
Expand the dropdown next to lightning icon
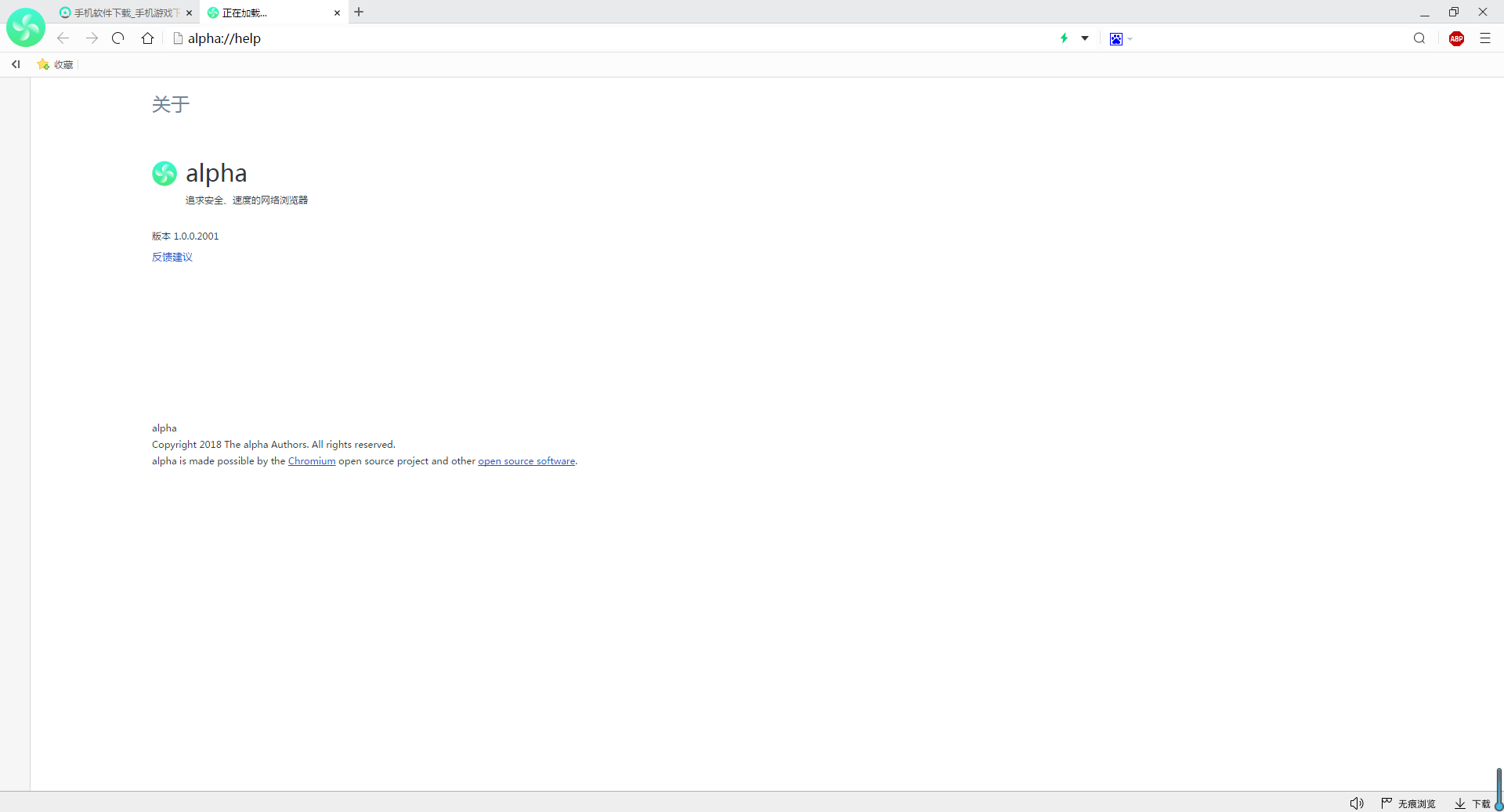coord(1085,38)
